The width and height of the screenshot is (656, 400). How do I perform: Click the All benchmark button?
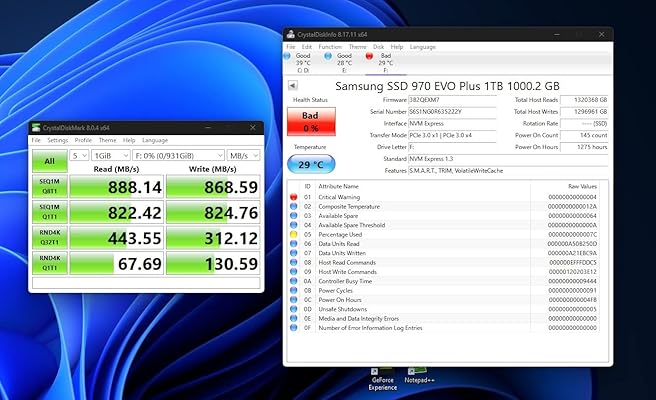pyautogui.click(x=48, y=160)
